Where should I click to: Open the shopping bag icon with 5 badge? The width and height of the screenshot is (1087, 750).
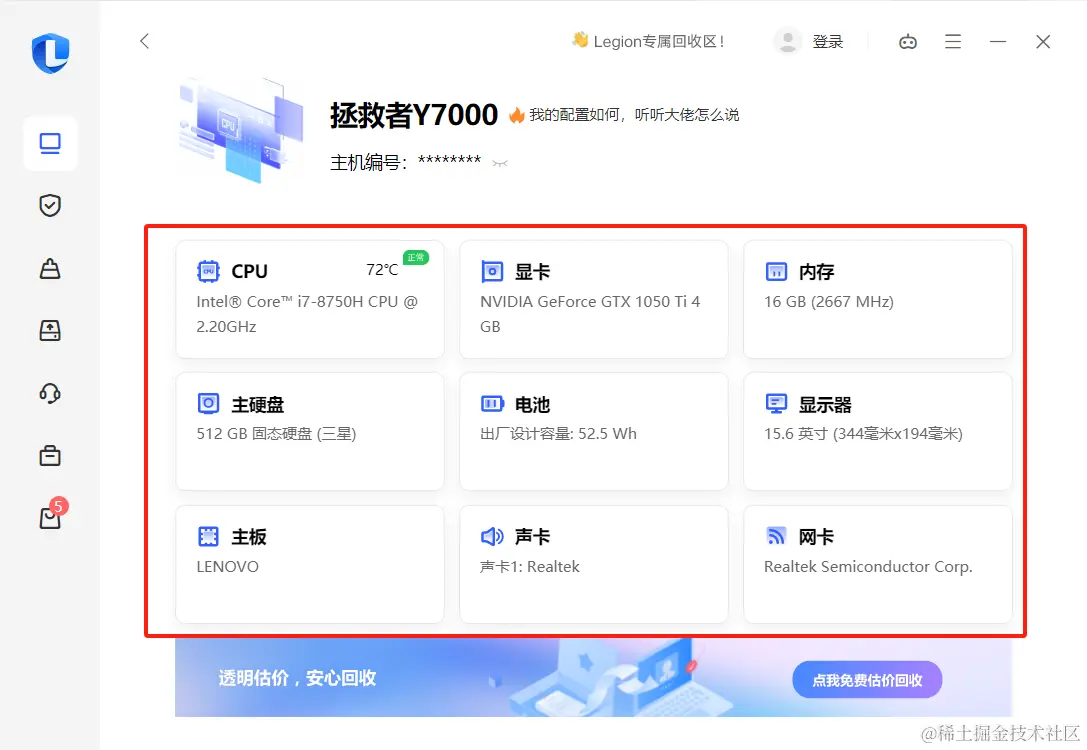point(53,514)
